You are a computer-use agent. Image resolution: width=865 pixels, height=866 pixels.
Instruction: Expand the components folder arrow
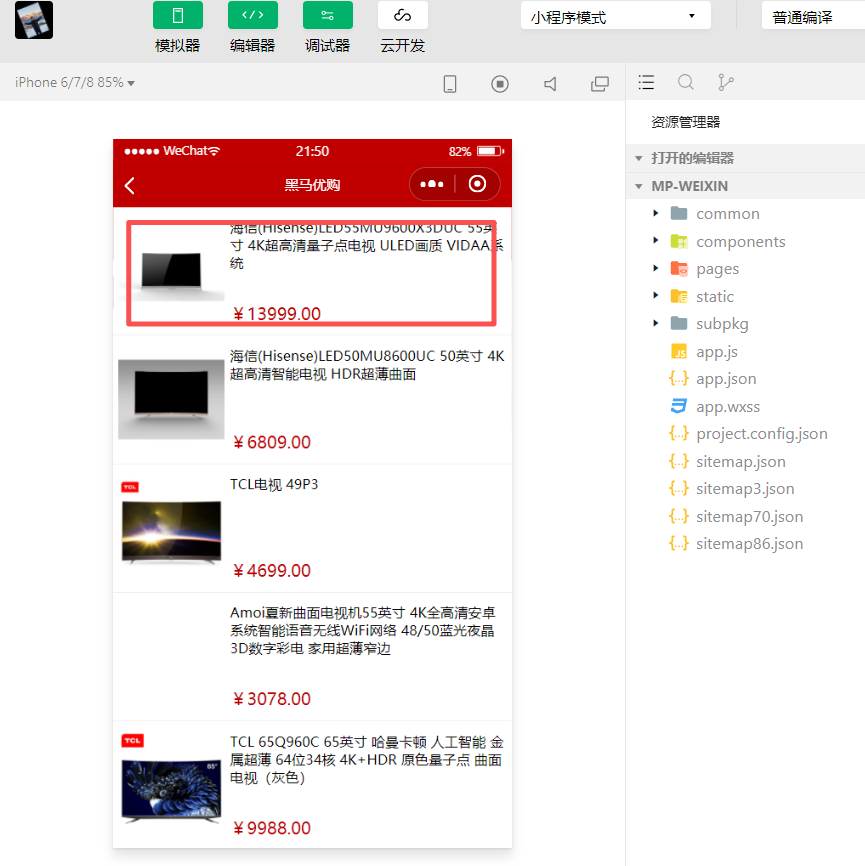point(656,241)
